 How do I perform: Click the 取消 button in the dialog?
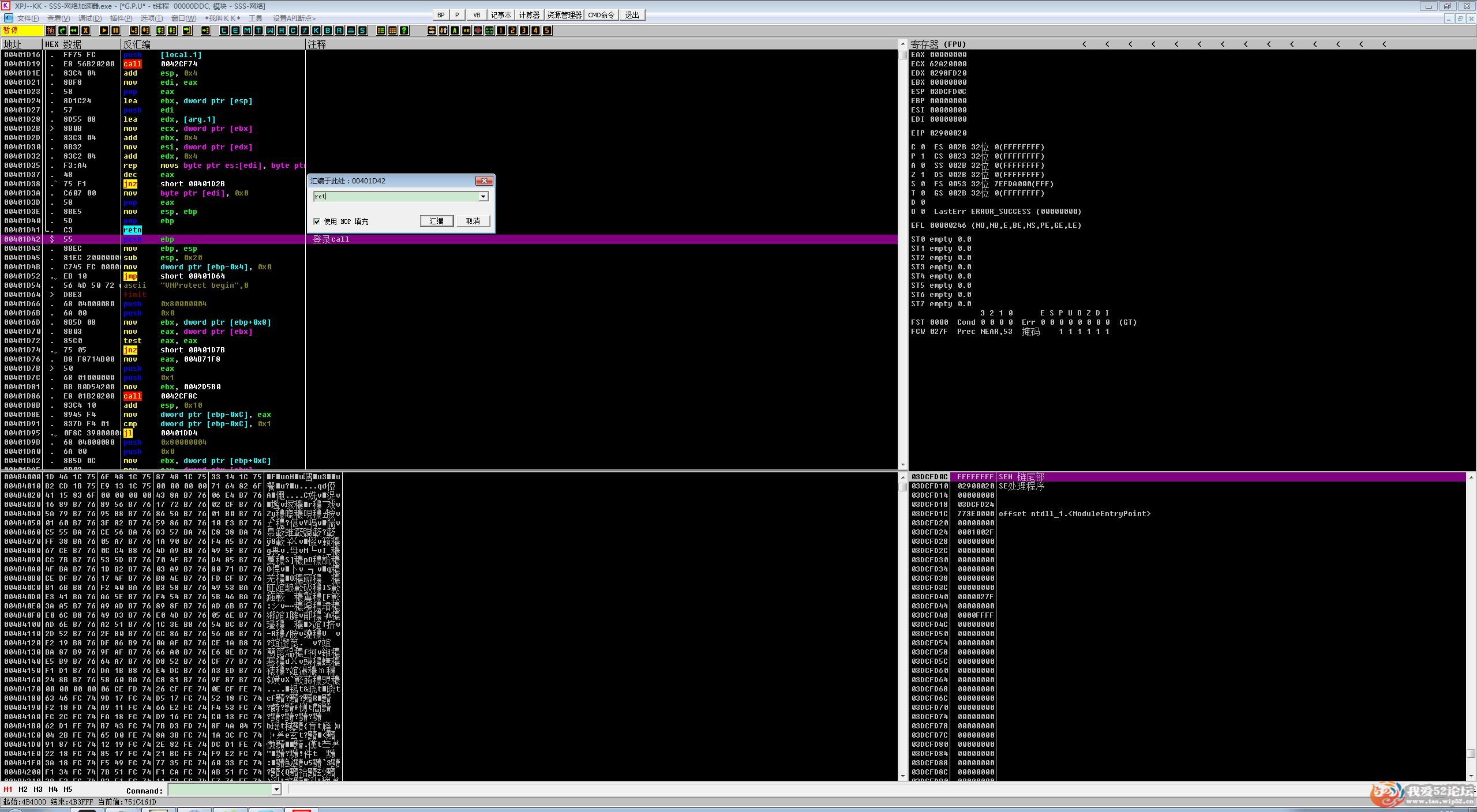473,221
